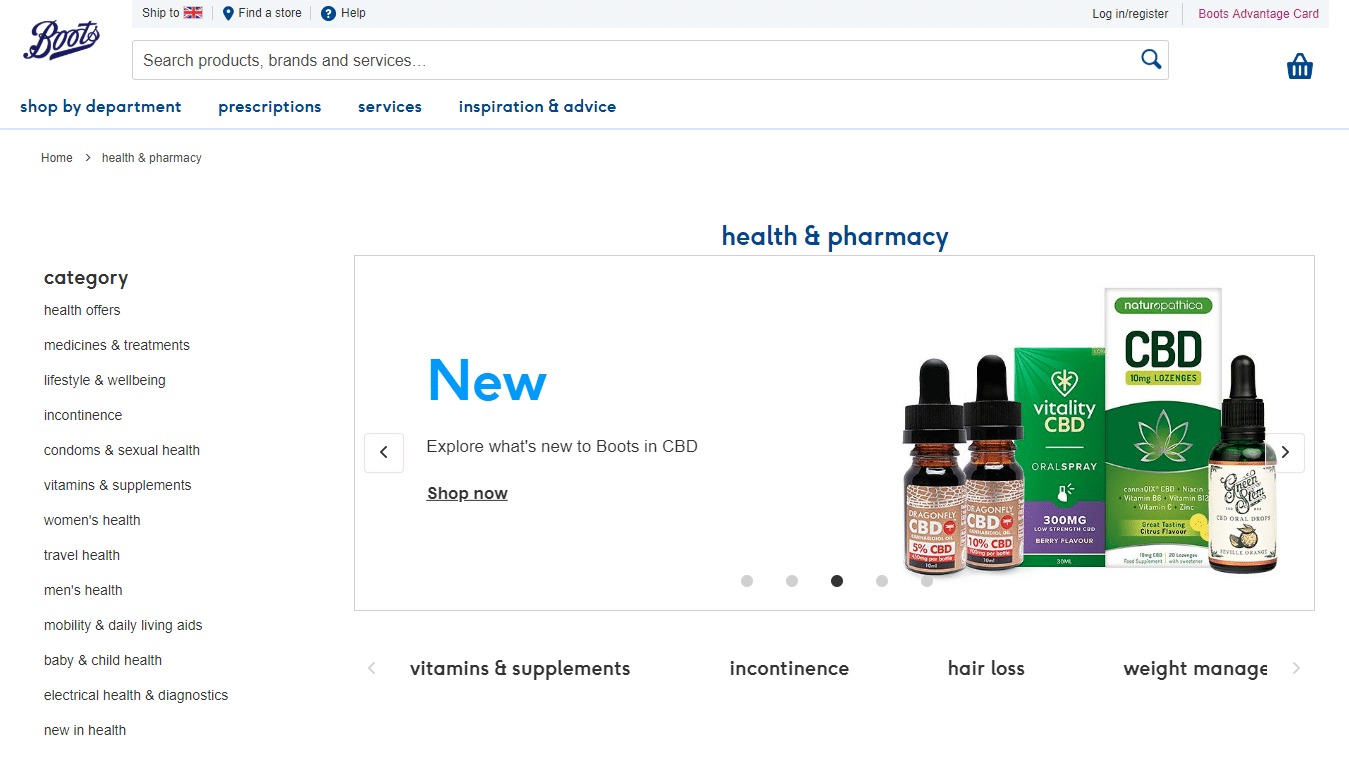
Task: Click the Boots logo
Action: tap(61, 41)
